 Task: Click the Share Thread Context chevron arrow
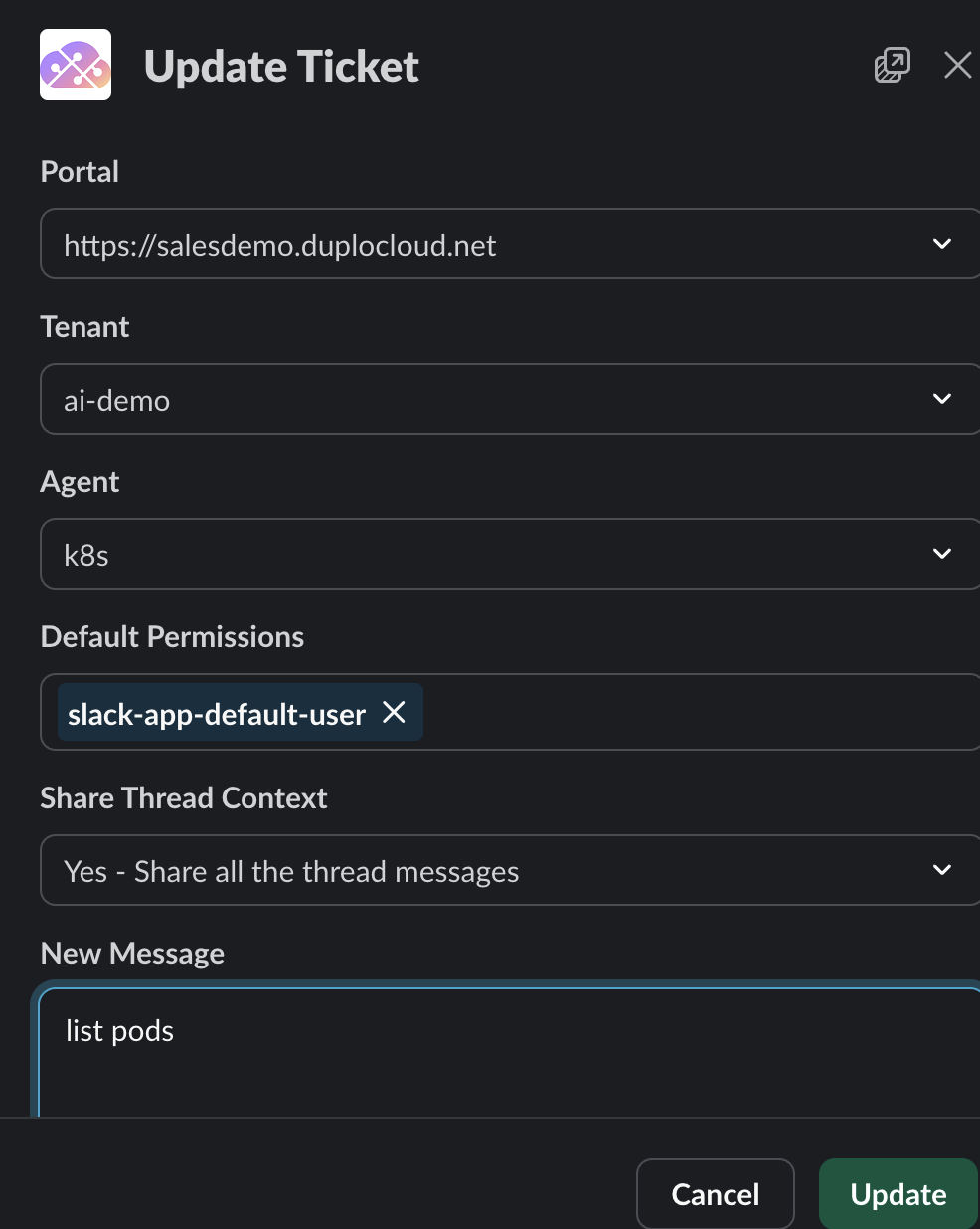[x=942, y=870]
